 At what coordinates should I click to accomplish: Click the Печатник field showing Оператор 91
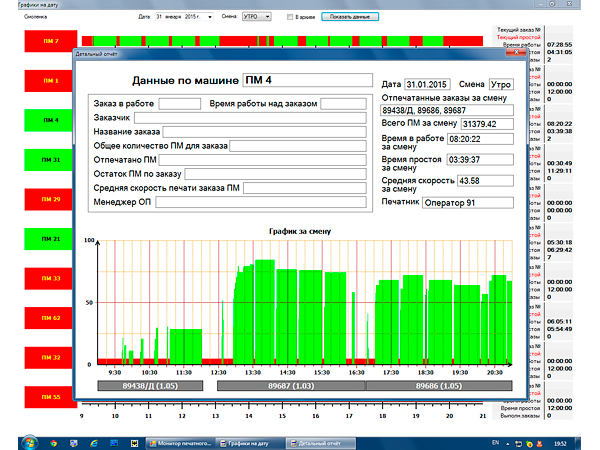point(467,203)
